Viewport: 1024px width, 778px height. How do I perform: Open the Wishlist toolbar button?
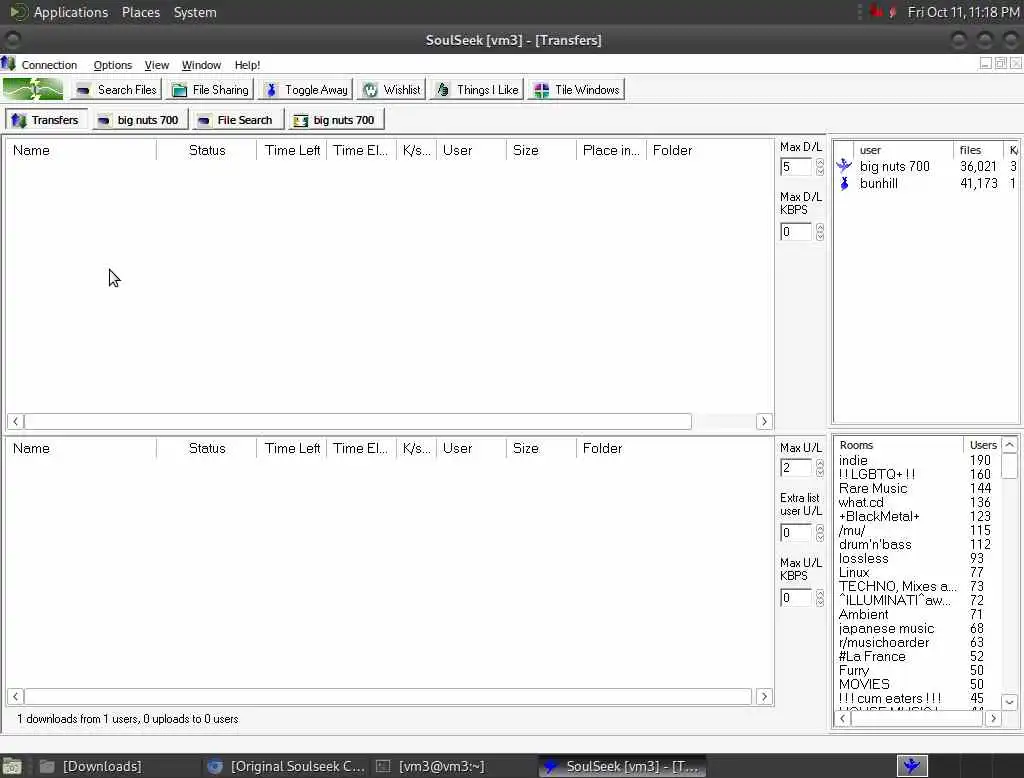click(391, 89)
